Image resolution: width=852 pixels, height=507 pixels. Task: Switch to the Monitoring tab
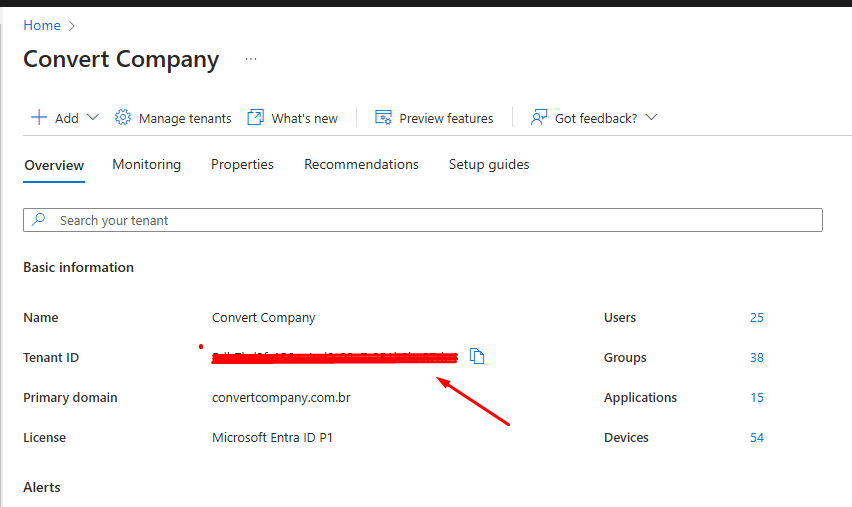click(x=147, y=165)
